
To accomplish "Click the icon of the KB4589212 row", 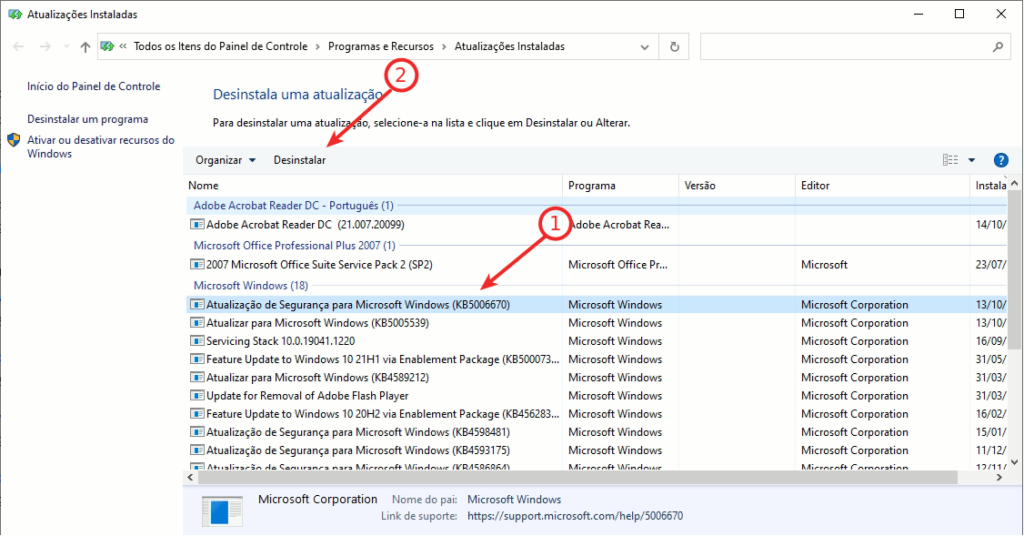I will 197,377.
